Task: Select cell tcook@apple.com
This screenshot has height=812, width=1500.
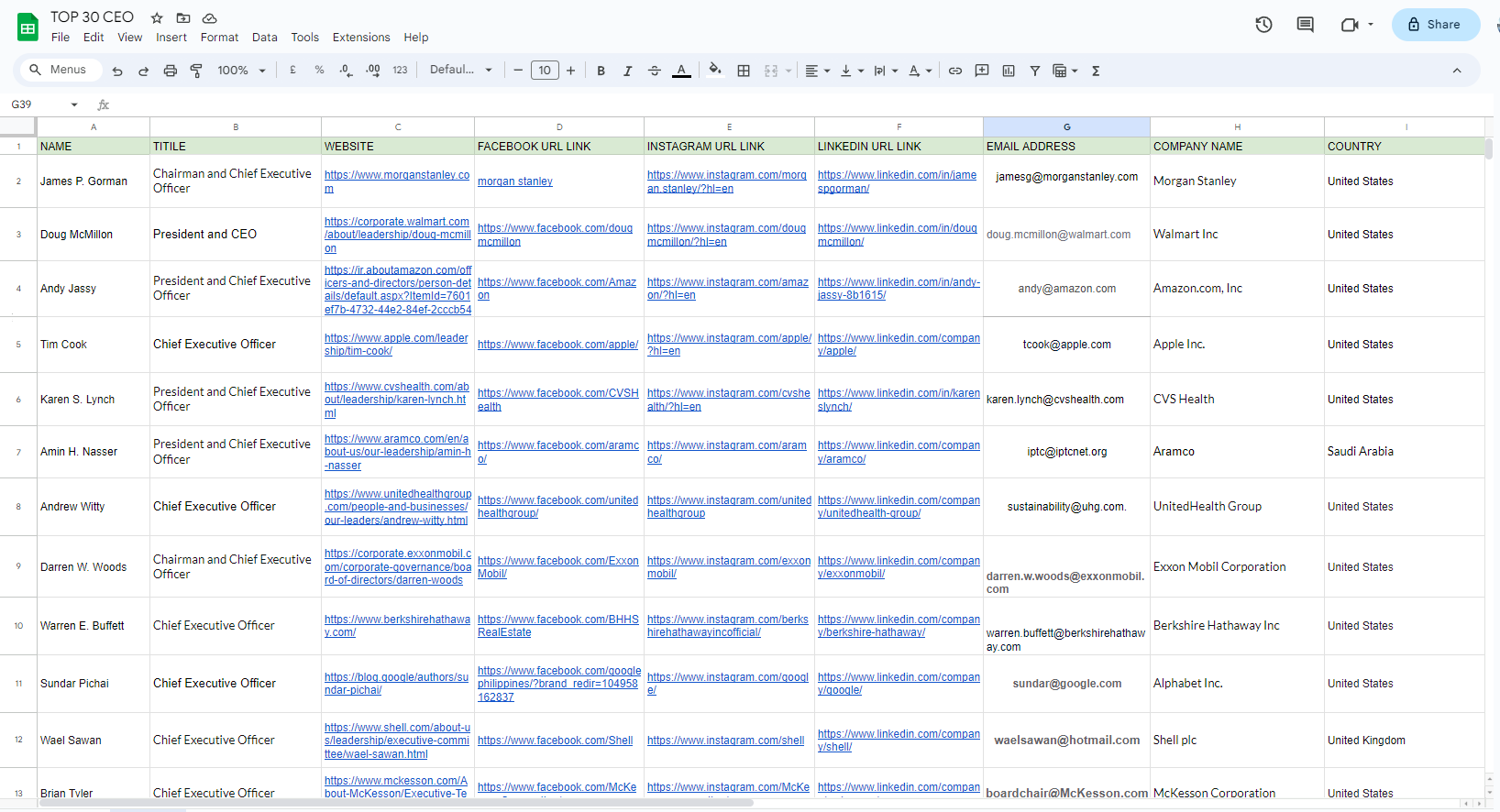Action: (1066, 345)
